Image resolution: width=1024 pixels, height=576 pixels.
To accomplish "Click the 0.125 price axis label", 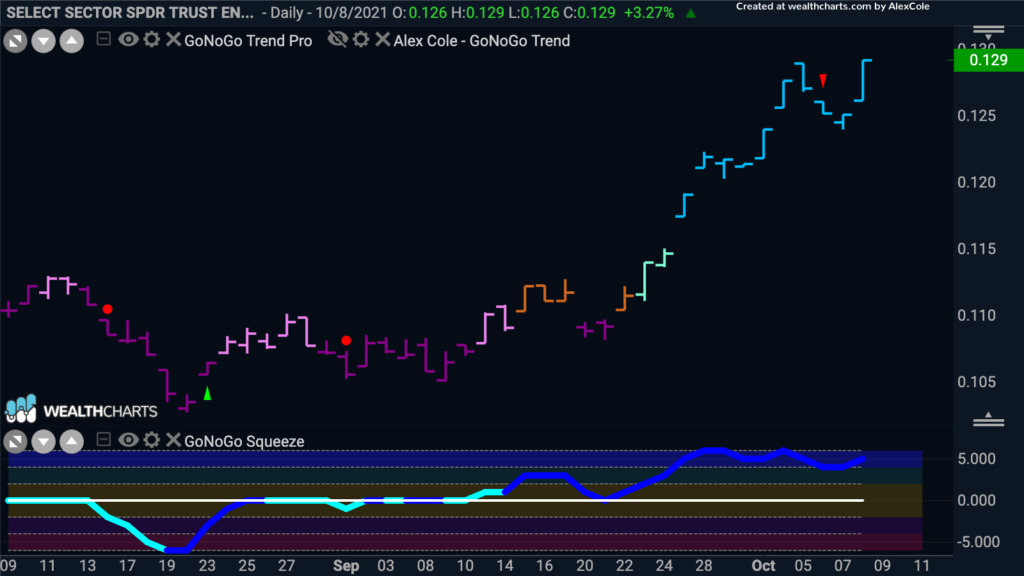I will (x=976, y=116).
